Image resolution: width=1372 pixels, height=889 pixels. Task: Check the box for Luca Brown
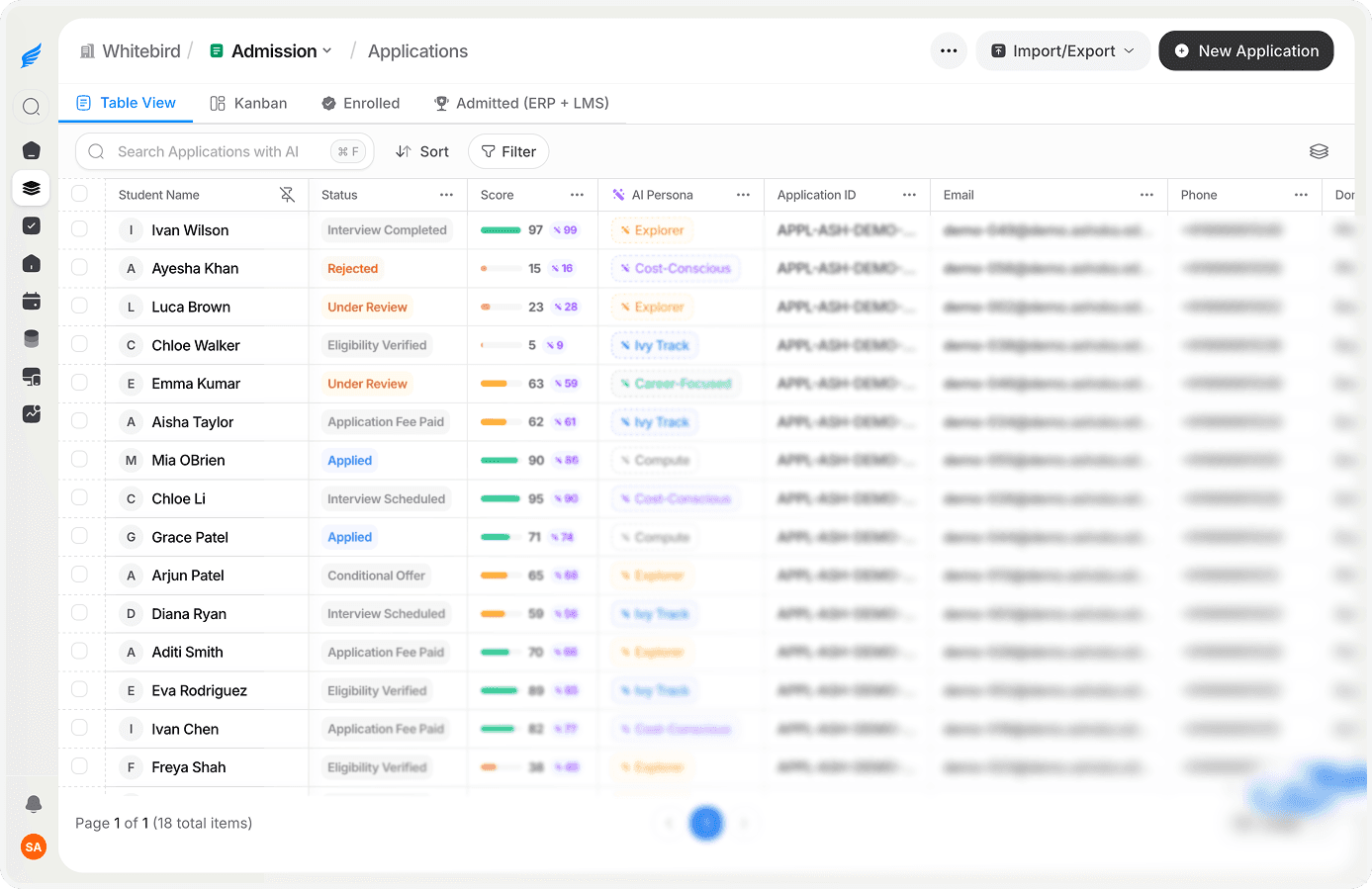click(80, 306)
